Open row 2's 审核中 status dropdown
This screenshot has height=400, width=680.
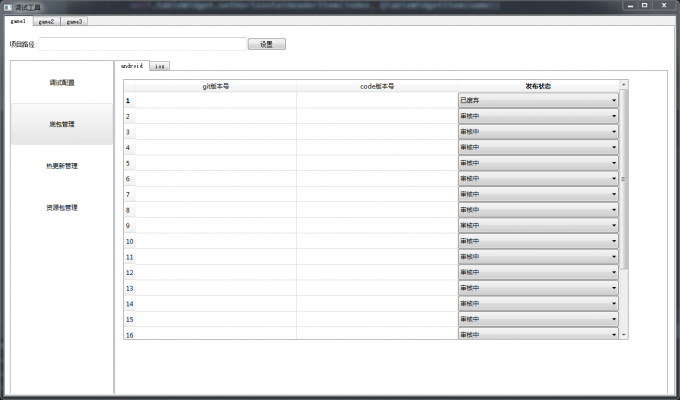click(x=538, y=116)
